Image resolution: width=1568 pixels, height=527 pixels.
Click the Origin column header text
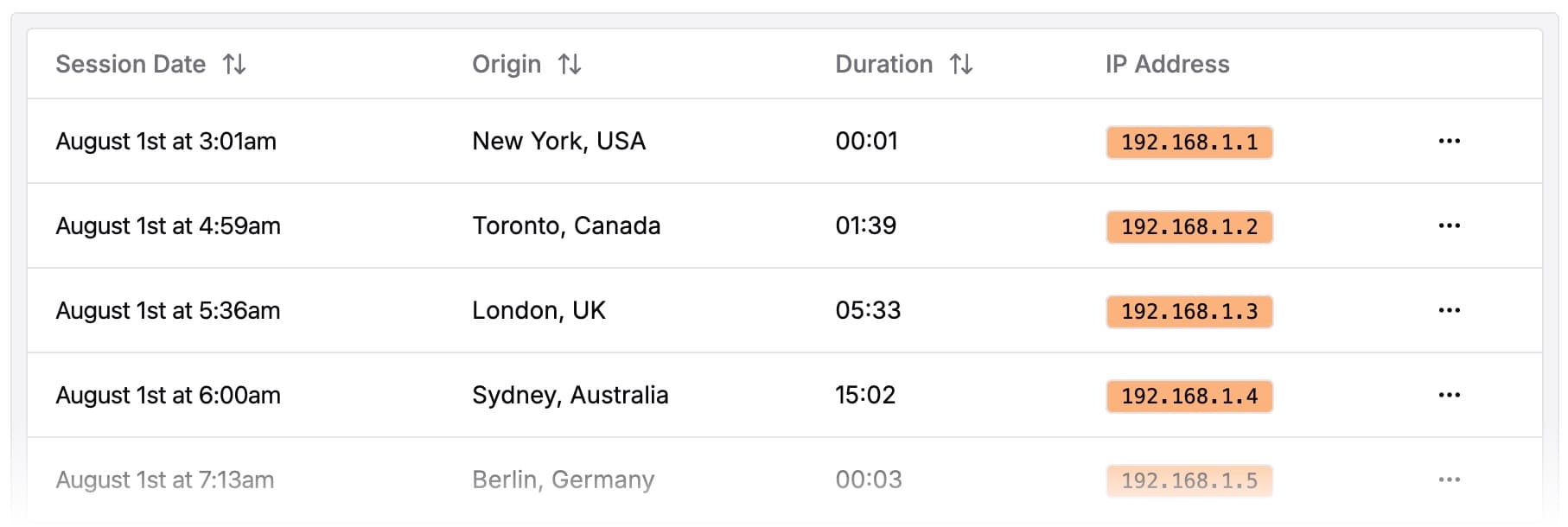coord(507,64)
